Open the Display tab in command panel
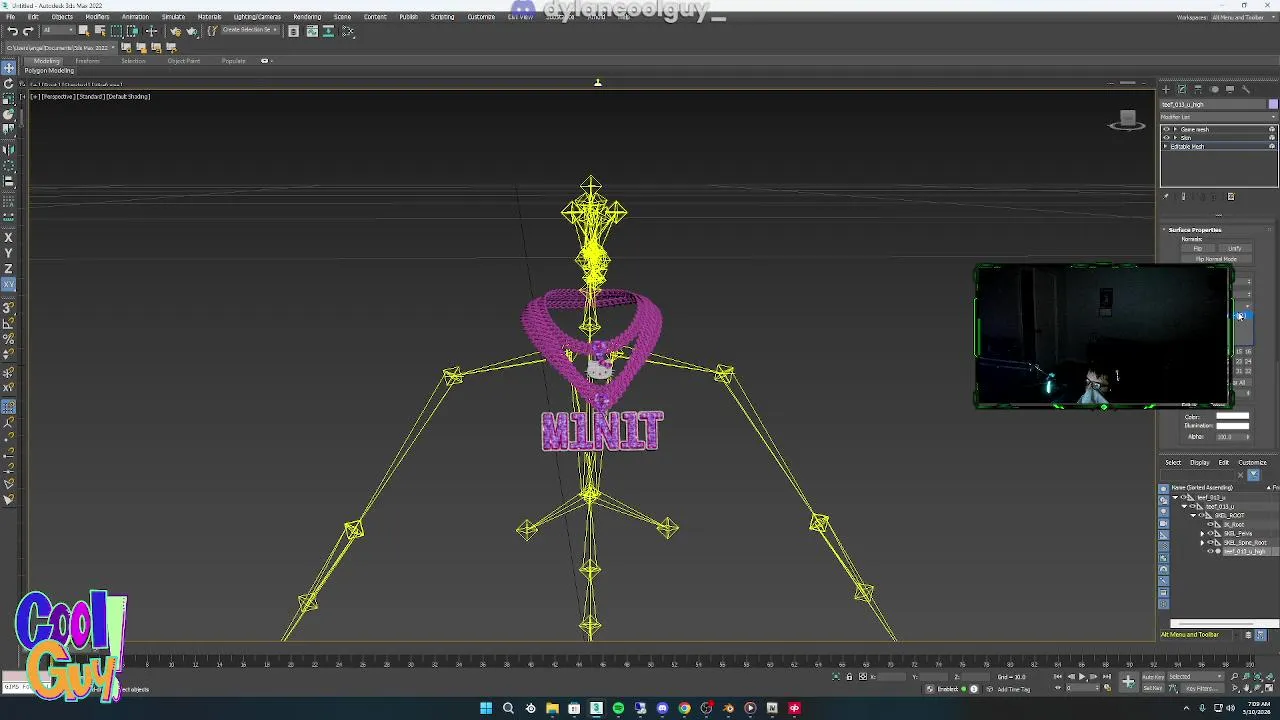The height and width of the screenshot is (720, 1280). click(1230, 89)
